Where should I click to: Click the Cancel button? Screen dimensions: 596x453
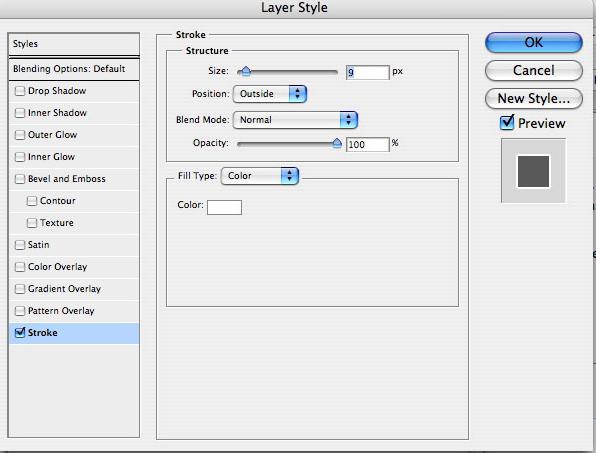click(x=534, y=71)
